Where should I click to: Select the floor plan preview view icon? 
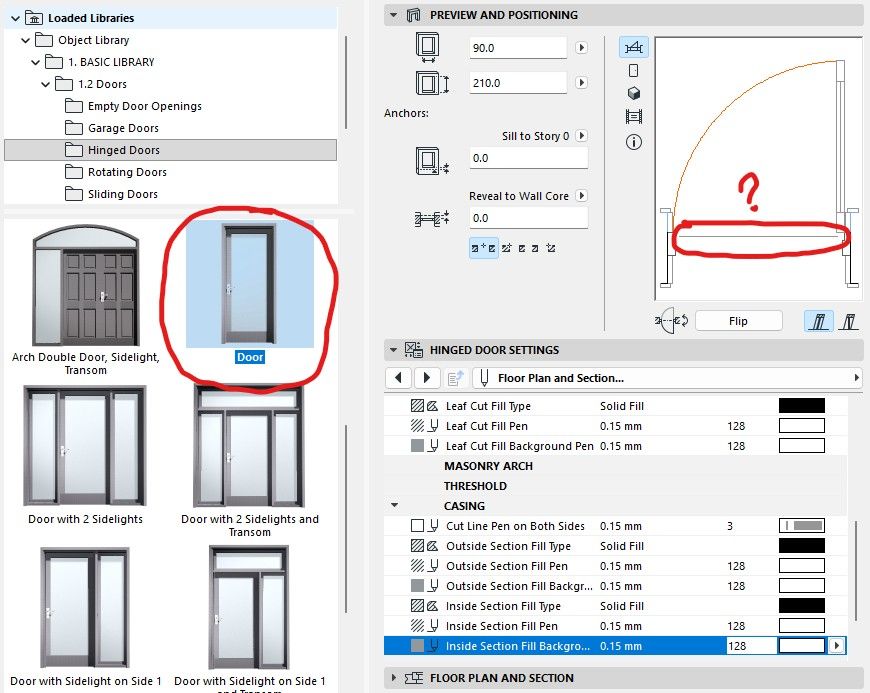pos(634,47)
